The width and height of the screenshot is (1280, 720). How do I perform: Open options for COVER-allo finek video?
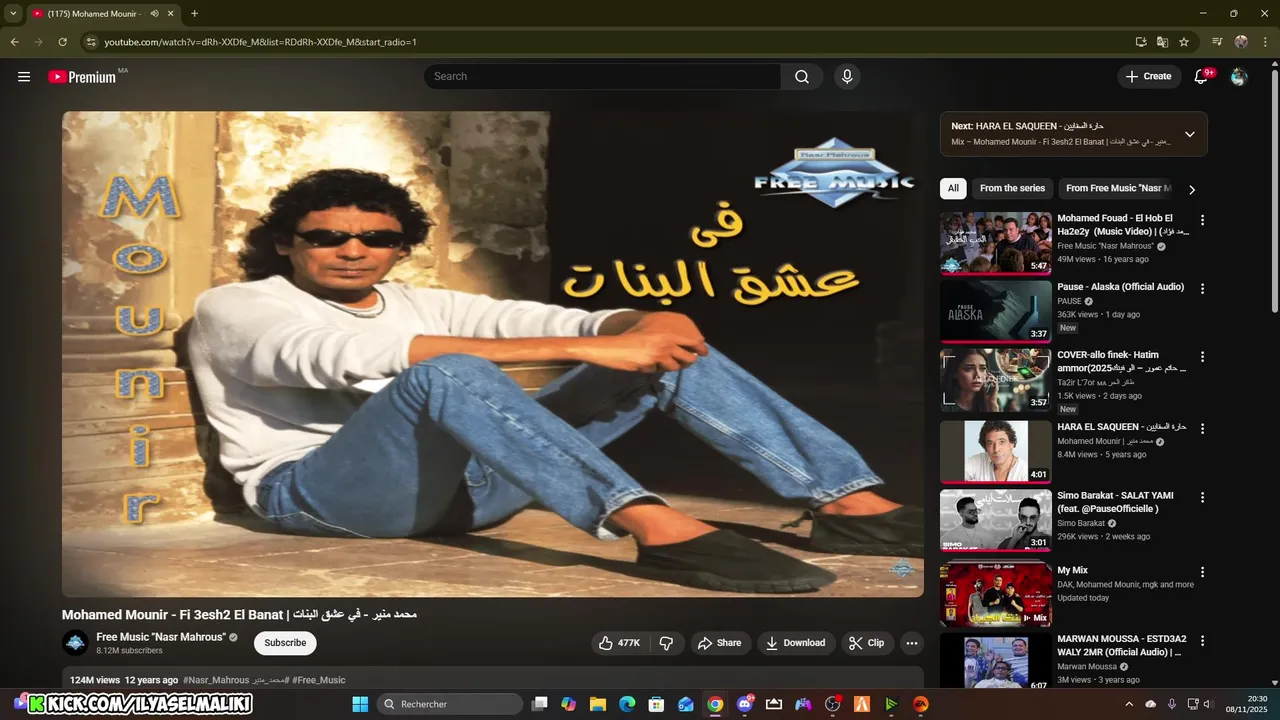[x=1202, y=357]
